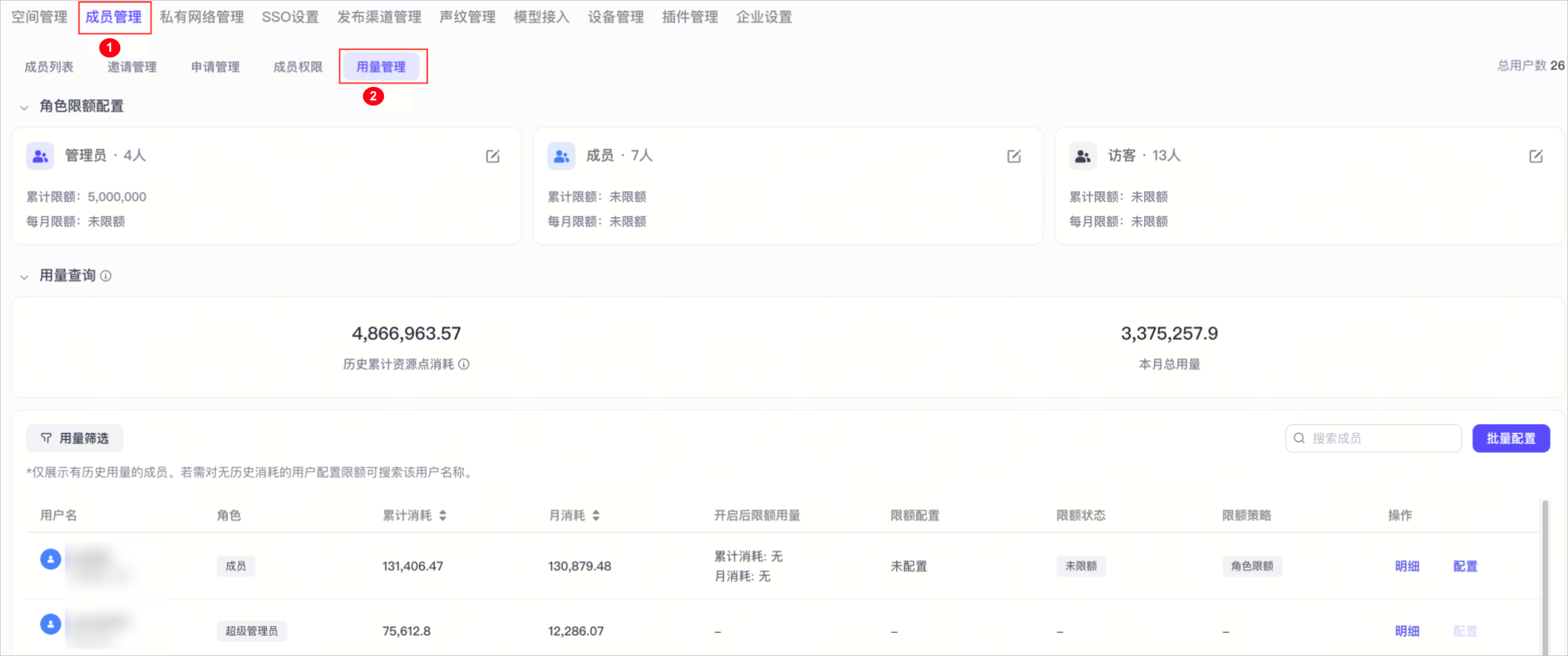Screen dimensions: 1568x656
Task: Edit the 成员 role quota
Action: click(x=1014, y=156)
